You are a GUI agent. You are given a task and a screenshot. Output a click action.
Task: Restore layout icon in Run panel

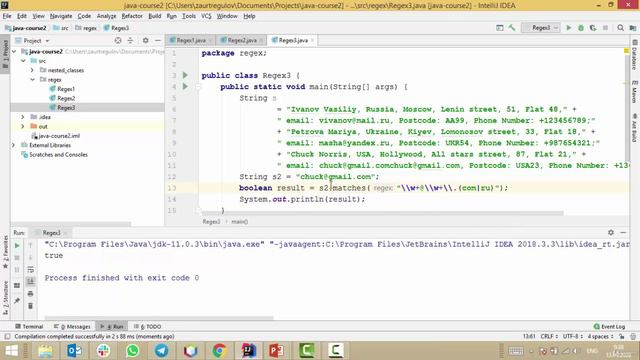click(17, 285)
